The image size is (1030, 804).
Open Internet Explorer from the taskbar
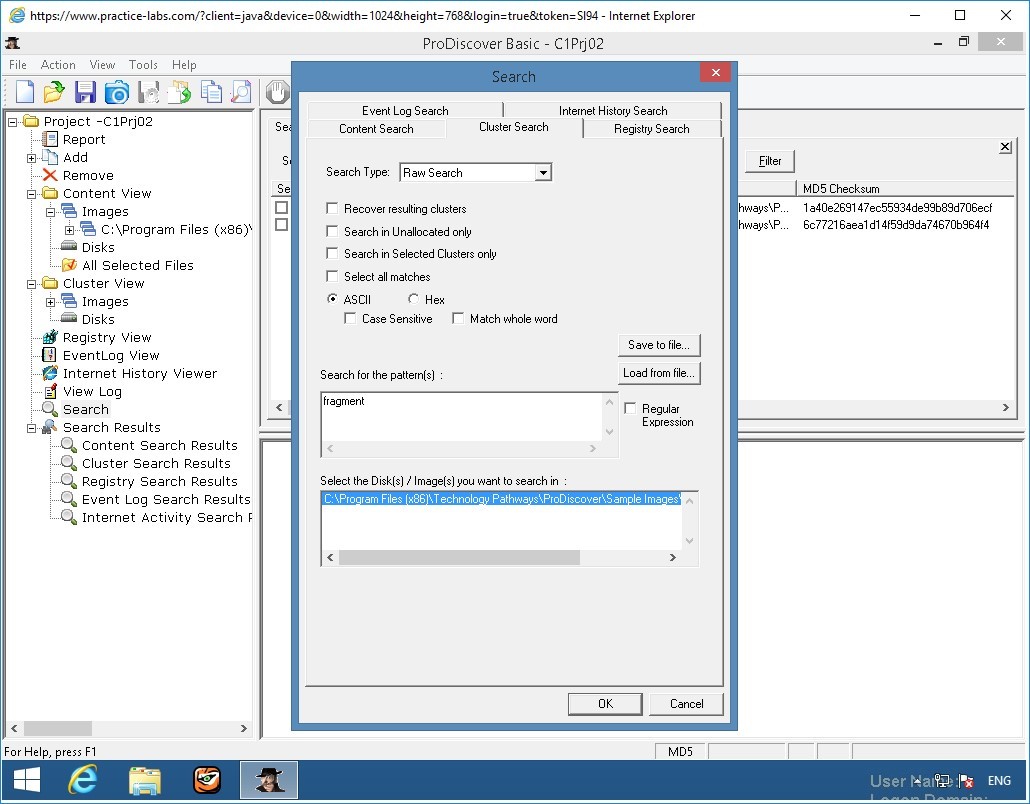tap(83, 780)
